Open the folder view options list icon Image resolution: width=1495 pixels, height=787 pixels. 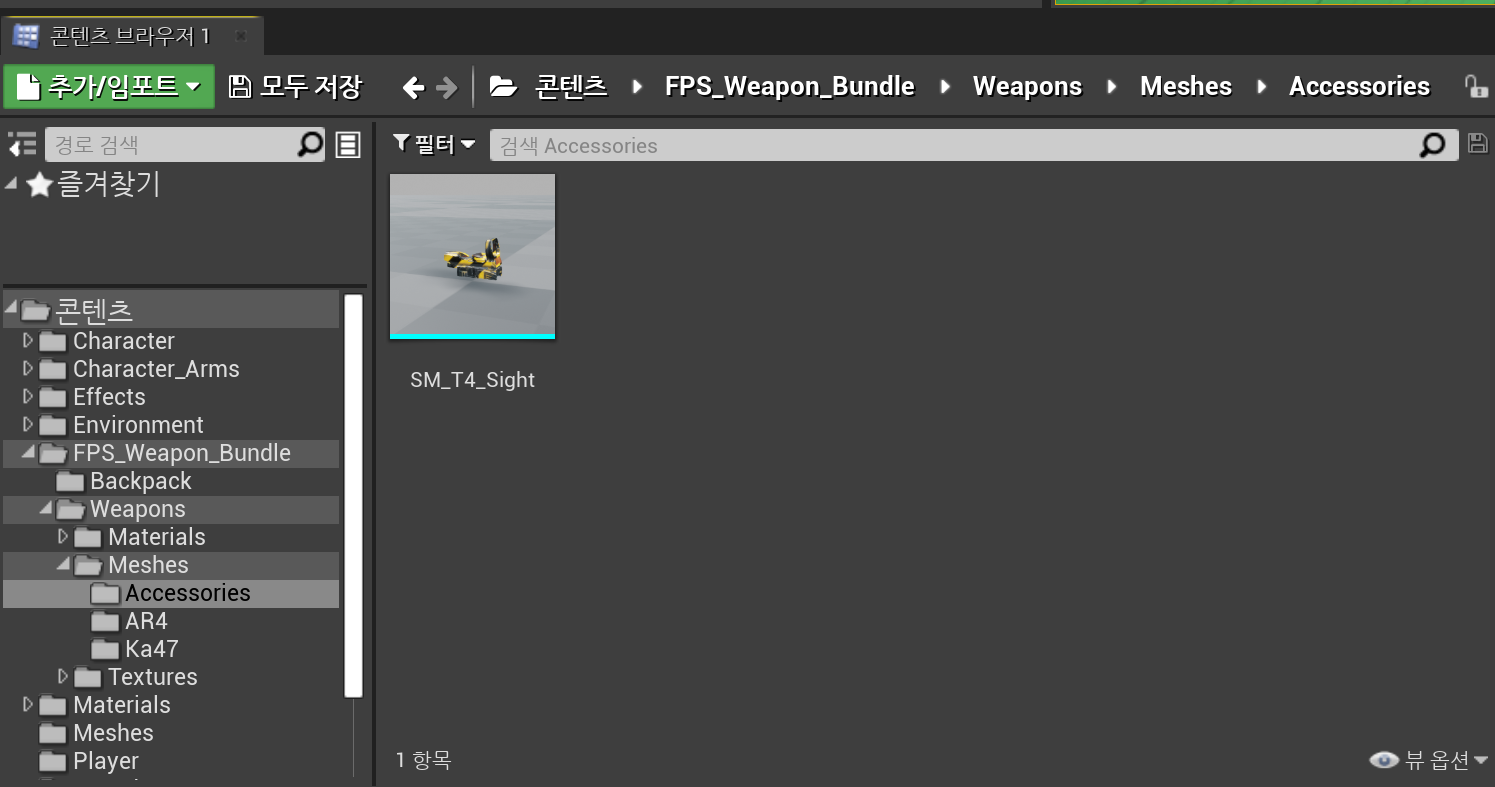[348, 145]
